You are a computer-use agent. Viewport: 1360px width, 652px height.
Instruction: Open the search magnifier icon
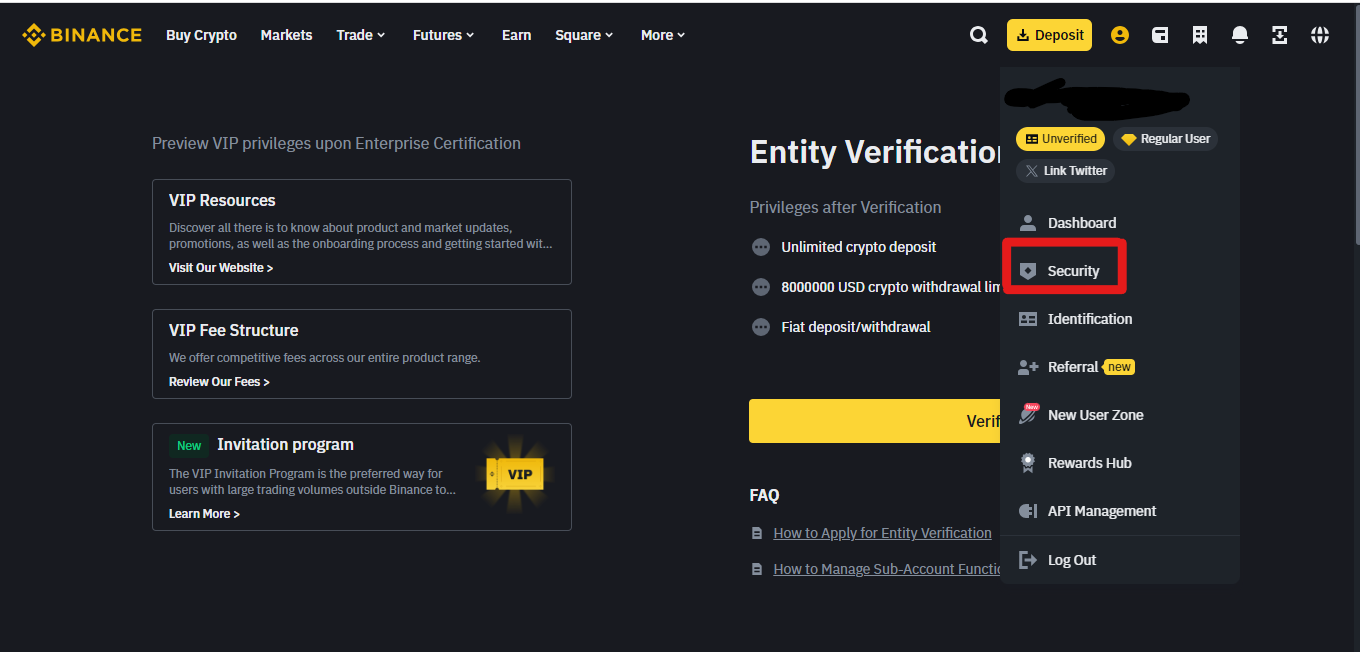(x=979, y=35)
